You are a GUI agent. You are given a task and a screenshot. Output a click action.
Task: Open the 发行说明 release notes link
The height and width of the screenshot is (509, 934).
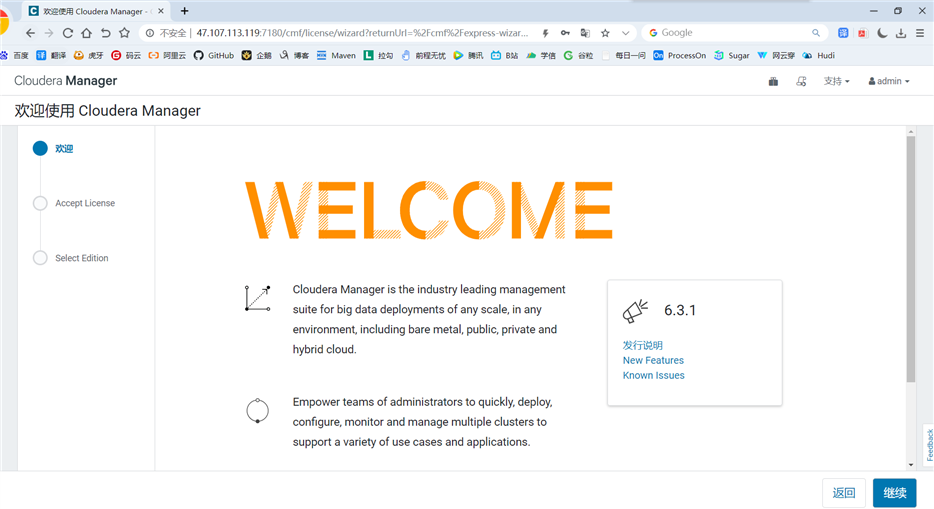click(x=643, y=345)
